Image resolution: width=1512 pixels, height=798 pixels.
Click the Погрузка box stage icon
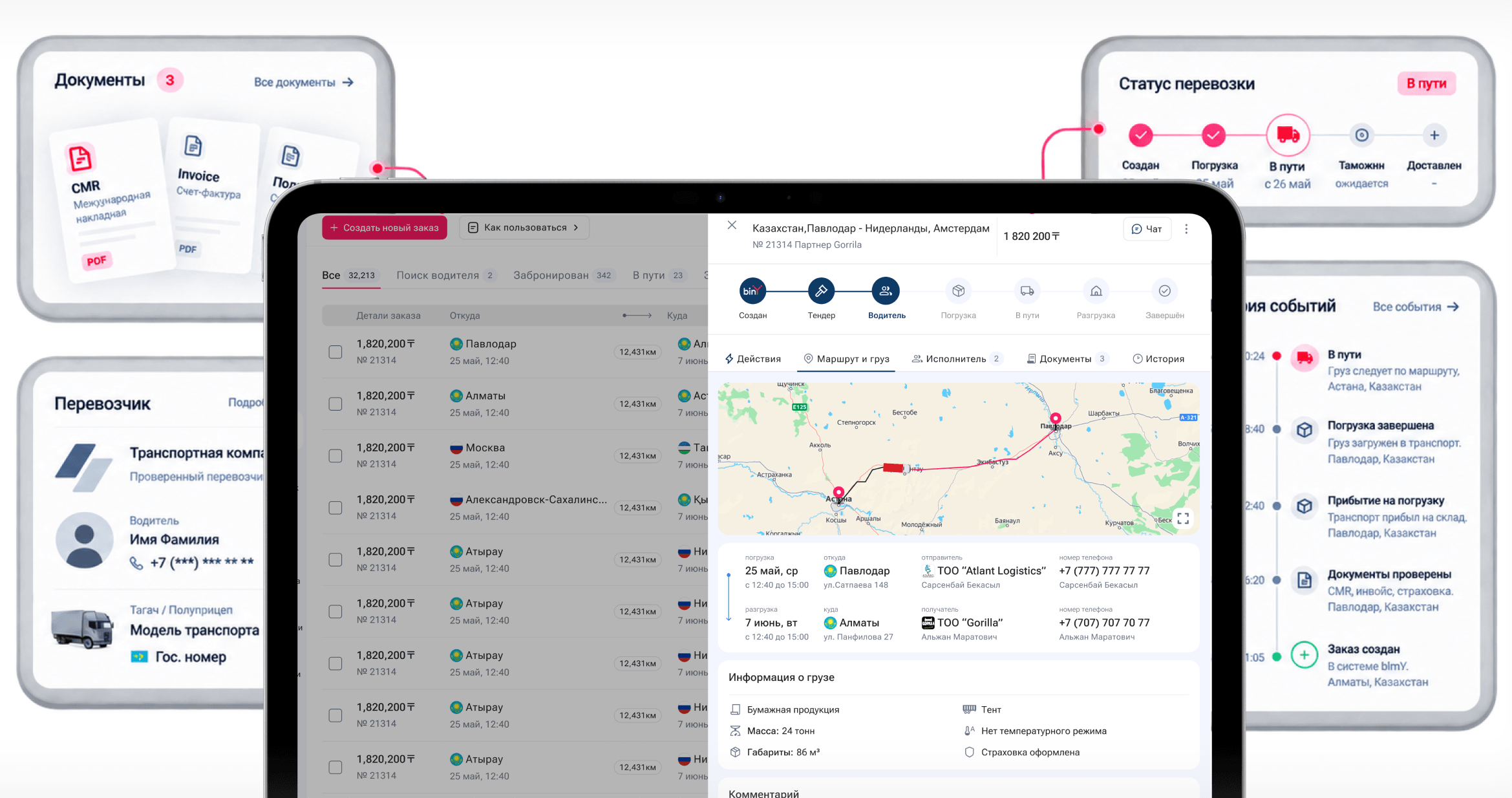click(x=958, y=291)
